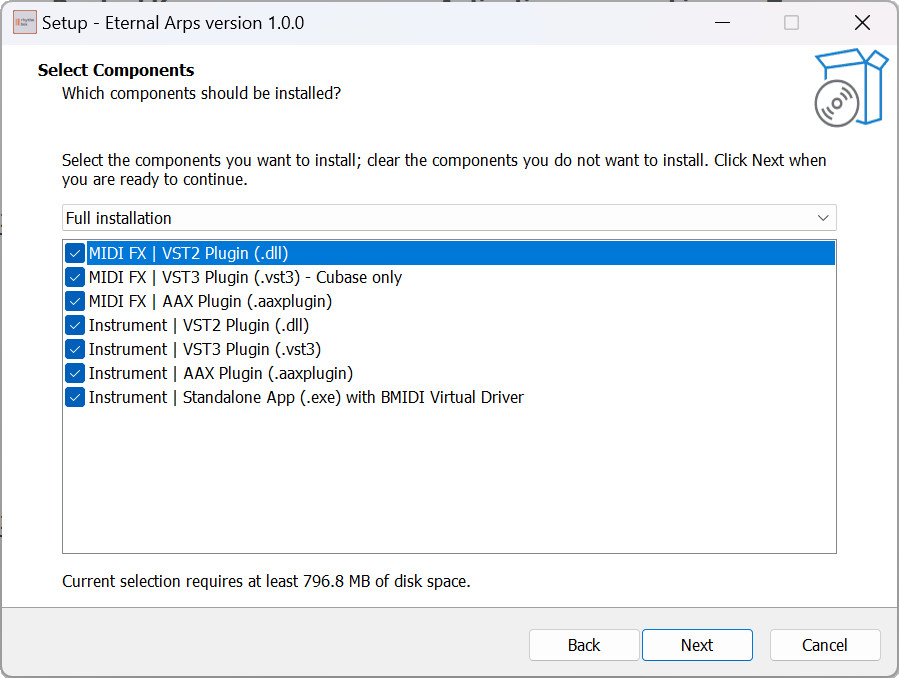
Task: Toggle Standalone App with BMIDI Virtual Driver checkbox
Action: 75,397
